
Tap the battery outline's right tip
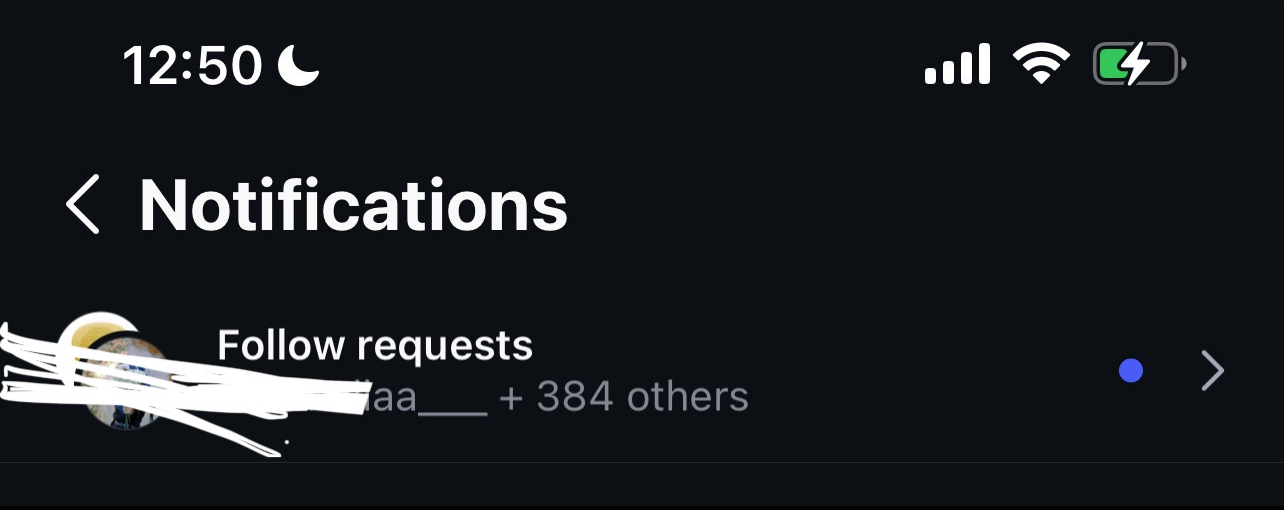[x=1182, y=66]
